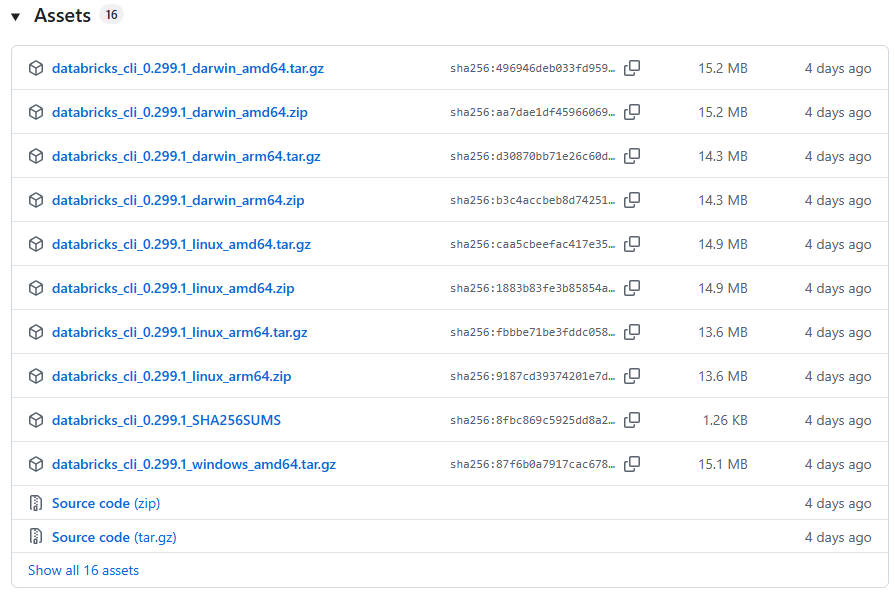895x598 pixels.
Task: Copy SHA256 of linux_arm64.tar.gz
Action: [x=632, y=332]
